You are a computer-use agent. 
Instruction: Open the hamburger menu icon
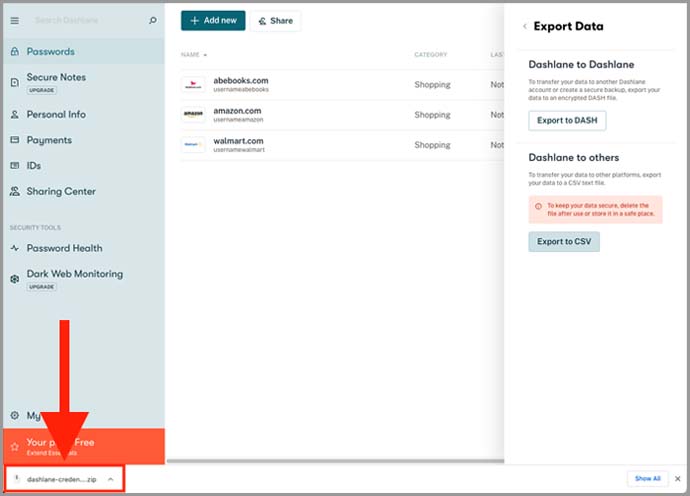click(15, 21)
